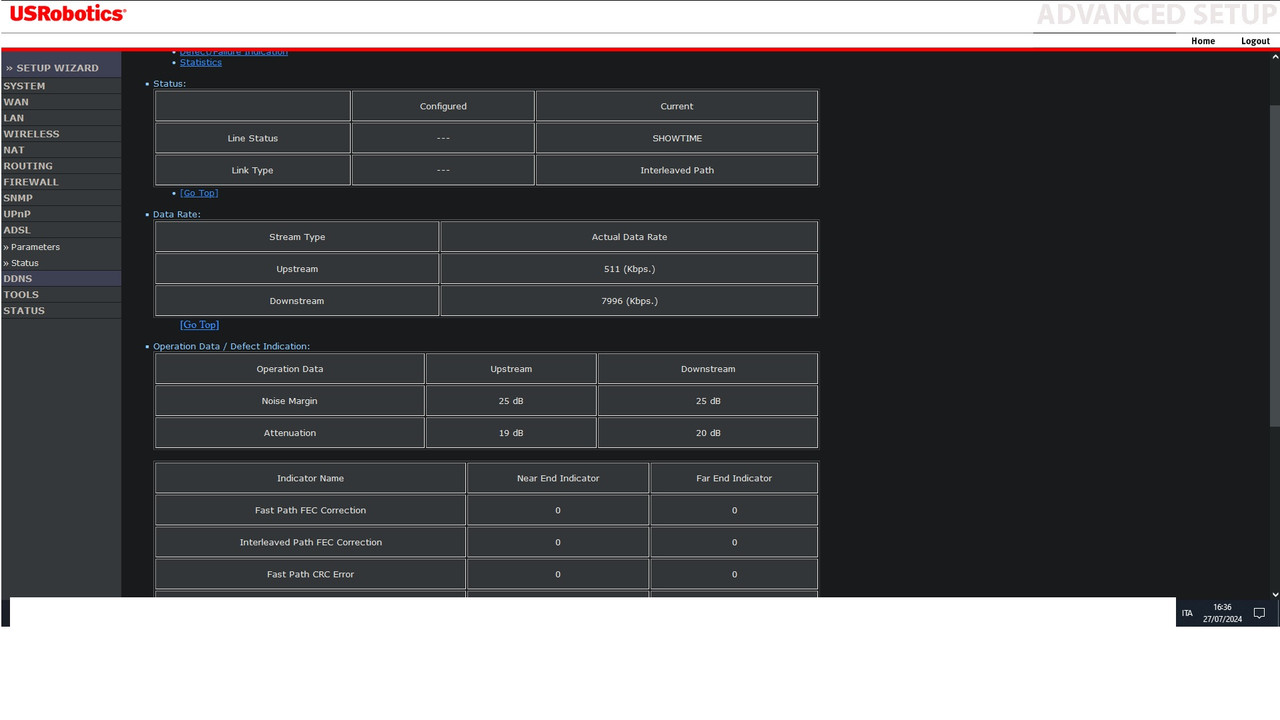The image size is (1280, 720).
Task: Click the Attenuation row label
Action: coord(289,433)
